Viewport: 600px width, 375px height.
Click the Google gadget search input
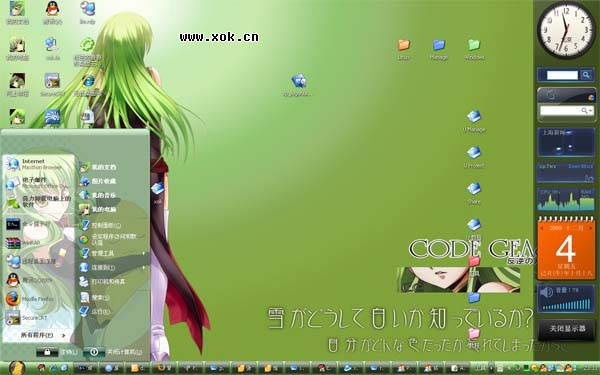560,111
